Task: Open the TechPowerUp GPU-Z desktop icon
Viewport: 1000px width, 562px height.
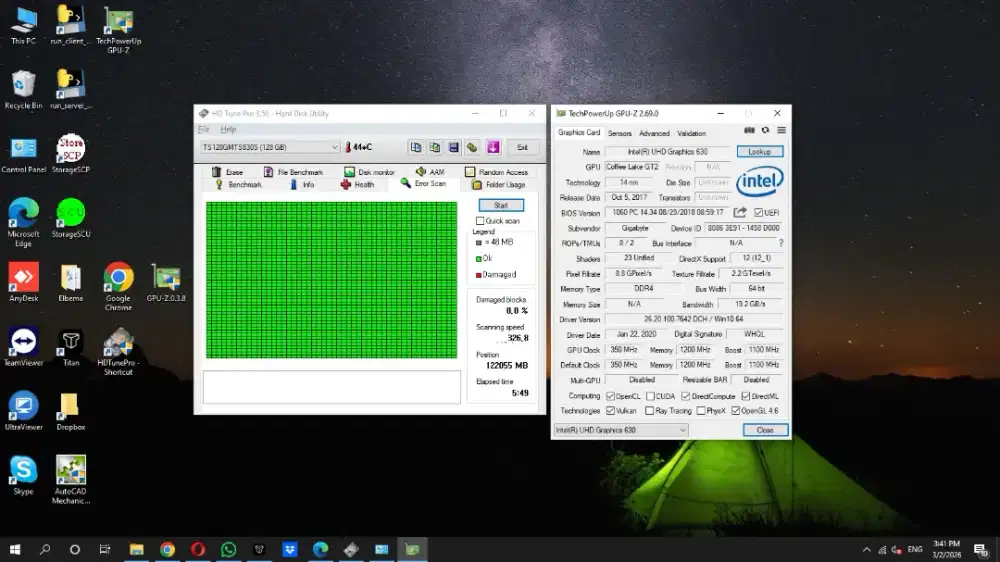Action: (x=119, y=30)
